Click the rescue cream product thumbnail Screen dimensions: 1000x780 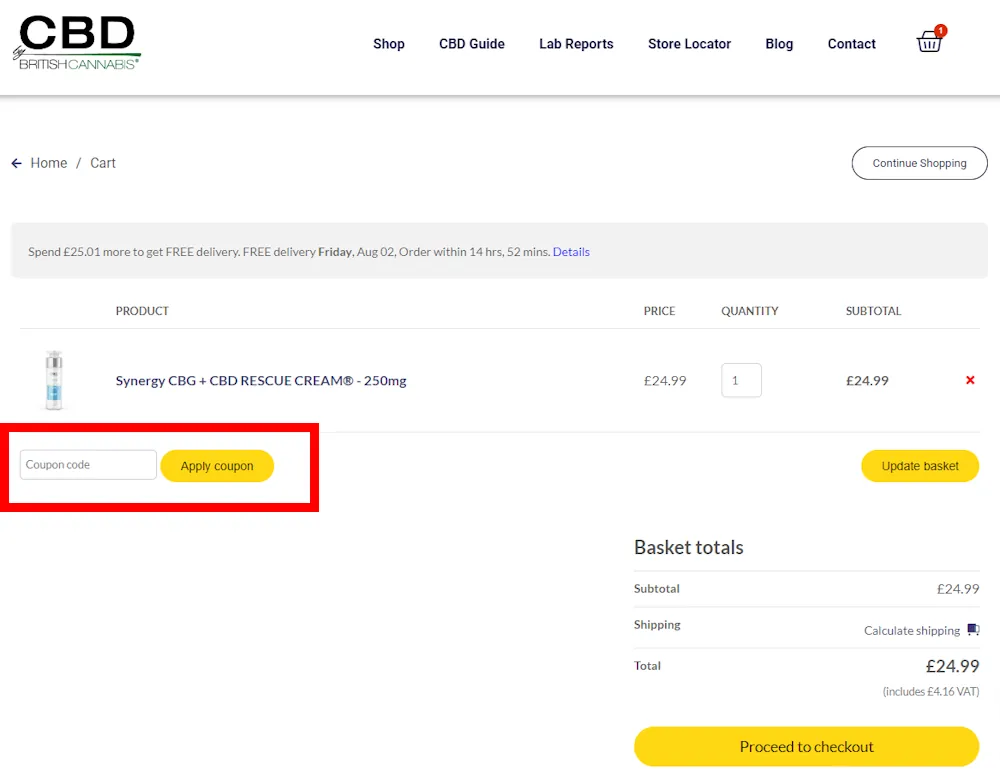tap(54, 379)
